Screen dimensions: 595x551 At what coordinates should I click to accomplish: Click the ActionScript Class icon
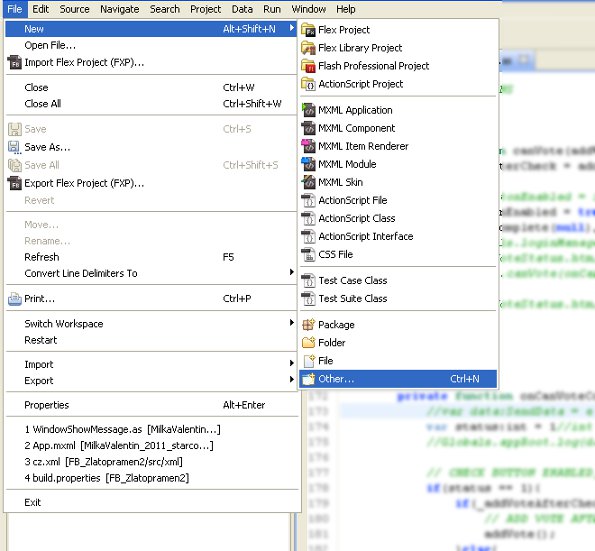[308, 218]
